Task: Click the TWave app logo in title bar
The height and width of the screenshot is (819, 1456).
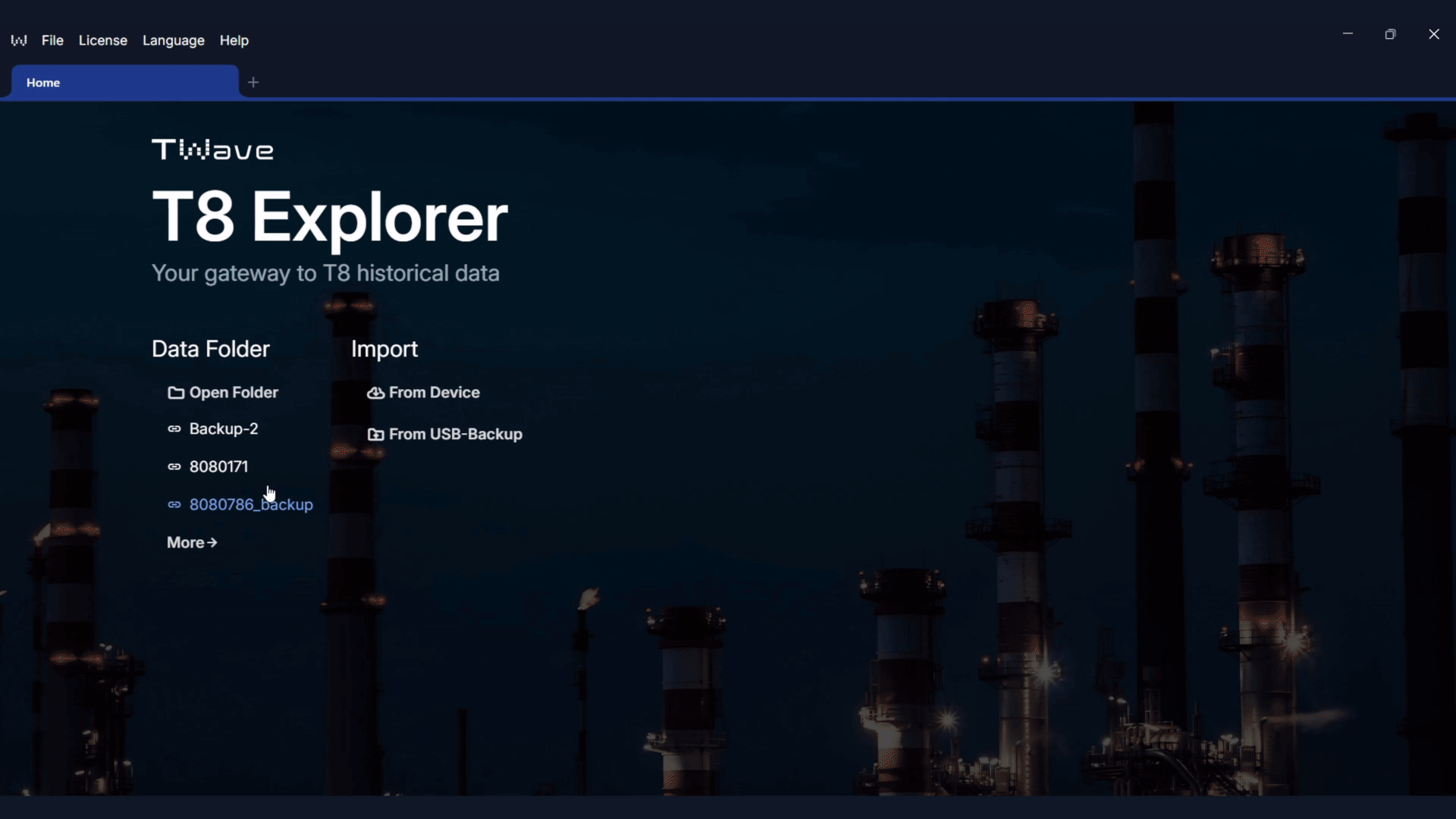Action: tap(18, 40)
